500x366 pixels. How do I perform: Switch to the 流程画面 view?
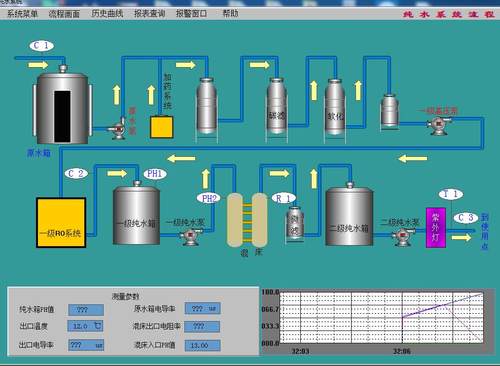[64, 14]
